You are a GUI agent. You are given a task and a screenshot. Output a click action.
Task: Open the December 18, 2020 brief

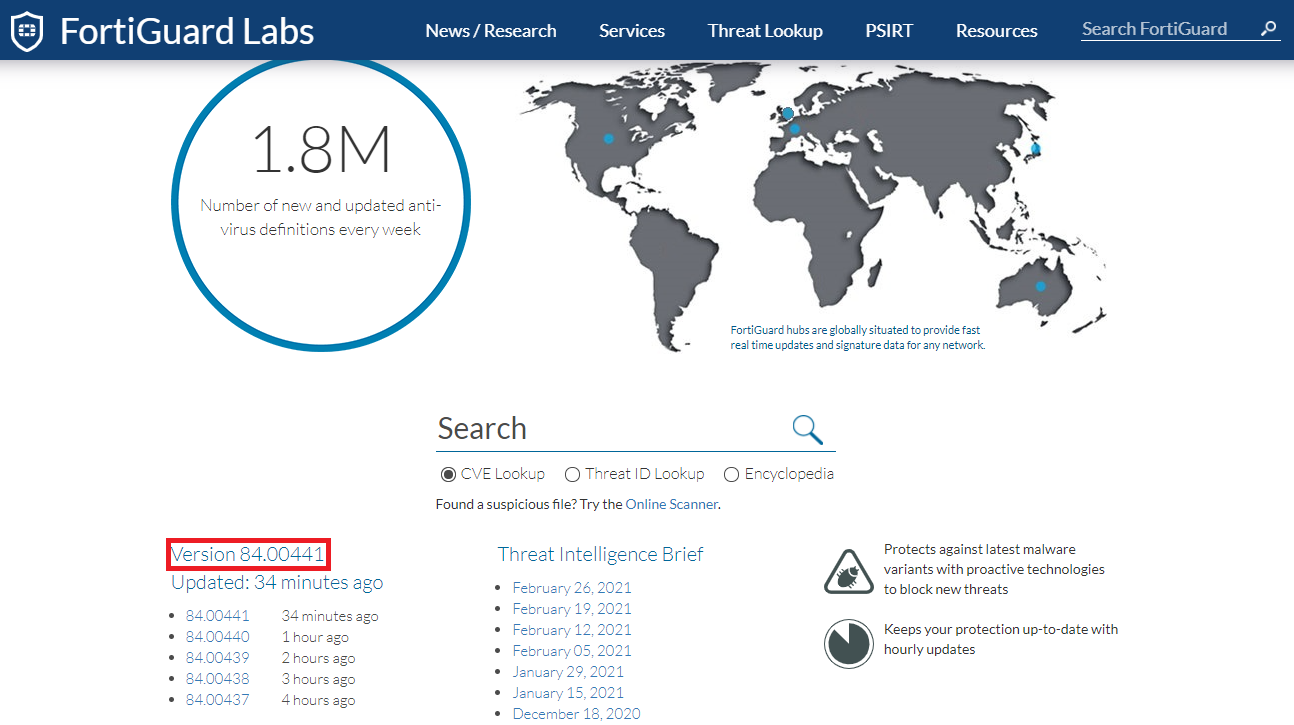(x=577, y=714)
